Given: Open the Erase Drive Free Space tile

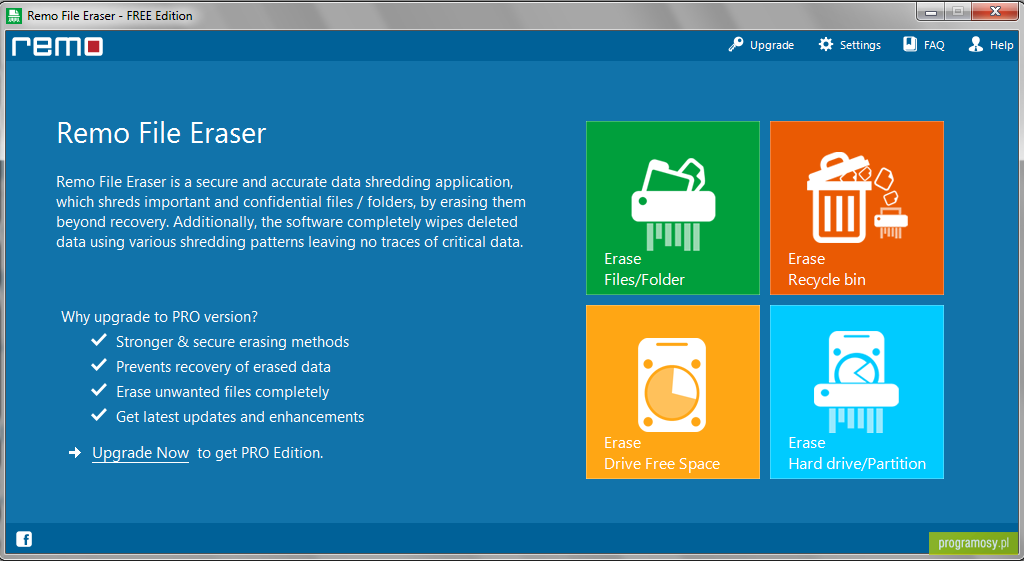Looking at the screenshot, I should [673, 392].
